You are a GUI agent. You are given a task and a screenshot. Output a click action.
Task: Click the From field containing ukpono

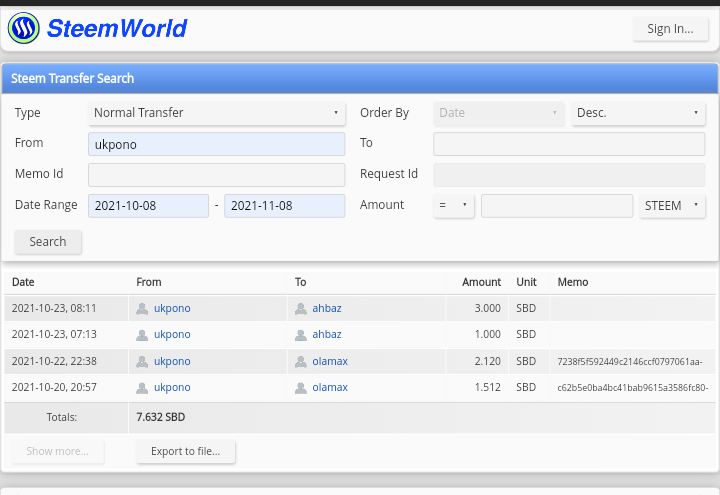pos(216,144)
